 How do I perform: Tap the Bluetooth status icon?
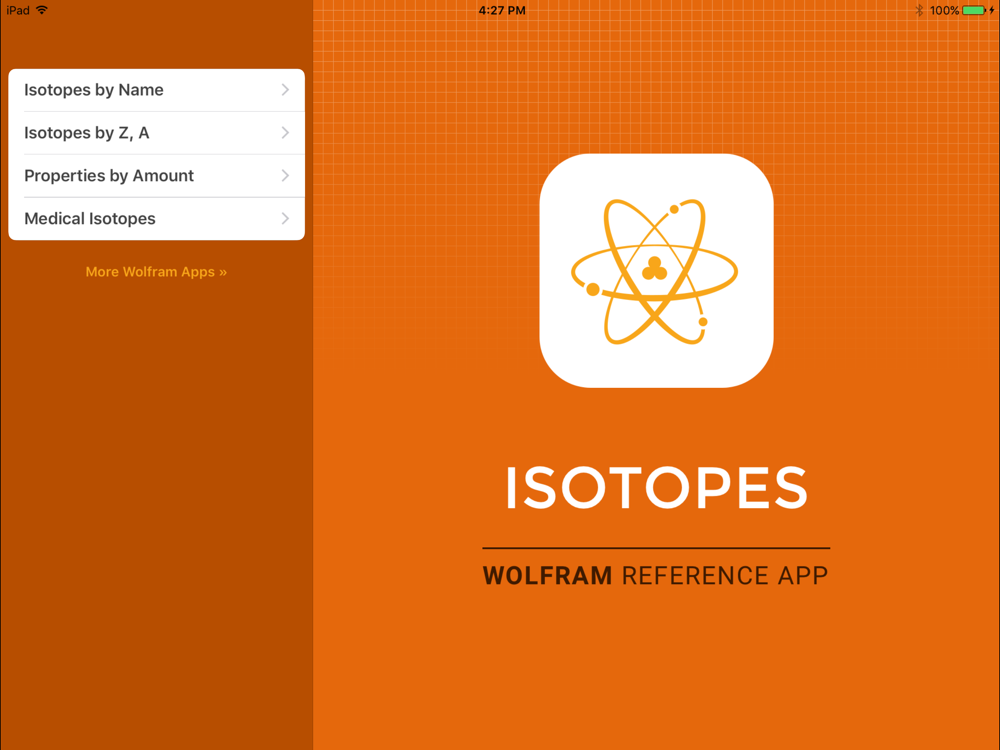[919, 10]
